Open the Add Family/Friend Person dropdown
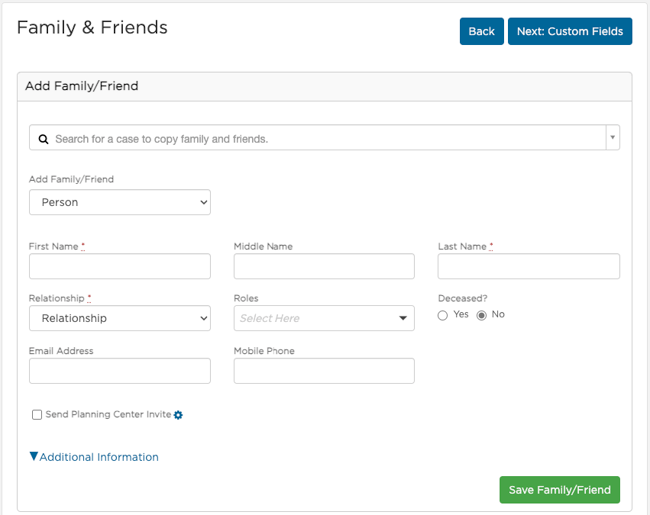This screenshot has width=650, height=515. pos(120,202)
